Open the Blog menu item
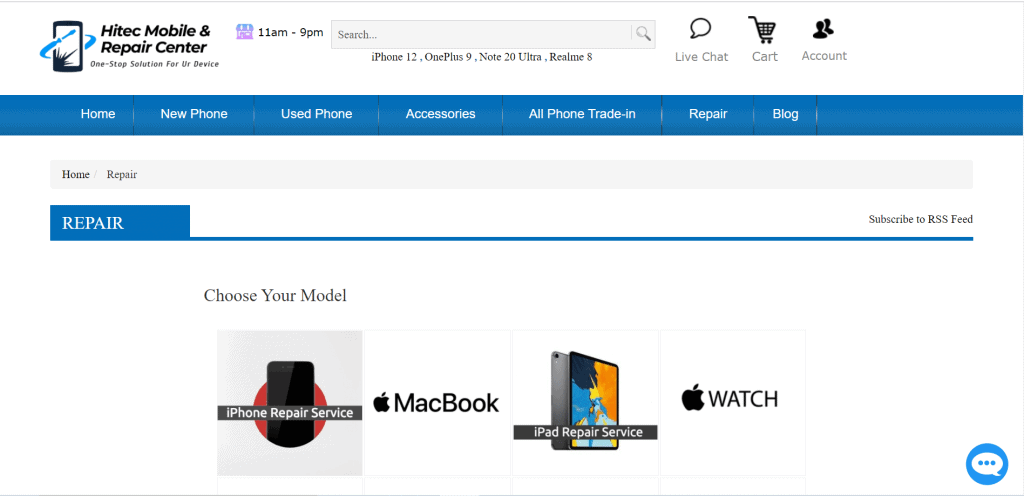 (786, 114)
